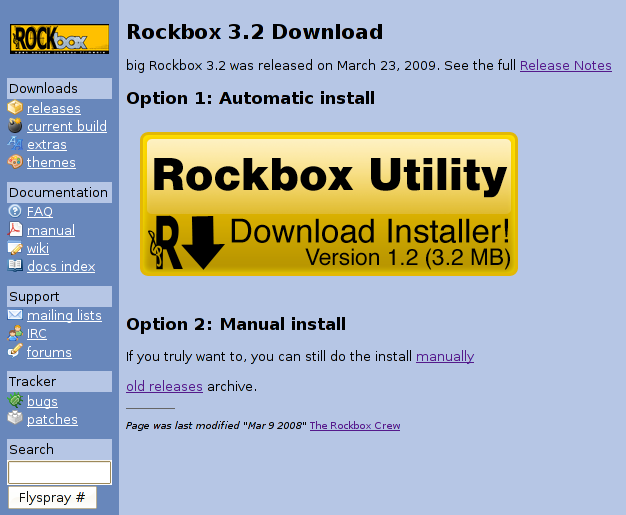Screen dimensions: 626x515
Task: Open the full Release Notes link
Action: 566,65
